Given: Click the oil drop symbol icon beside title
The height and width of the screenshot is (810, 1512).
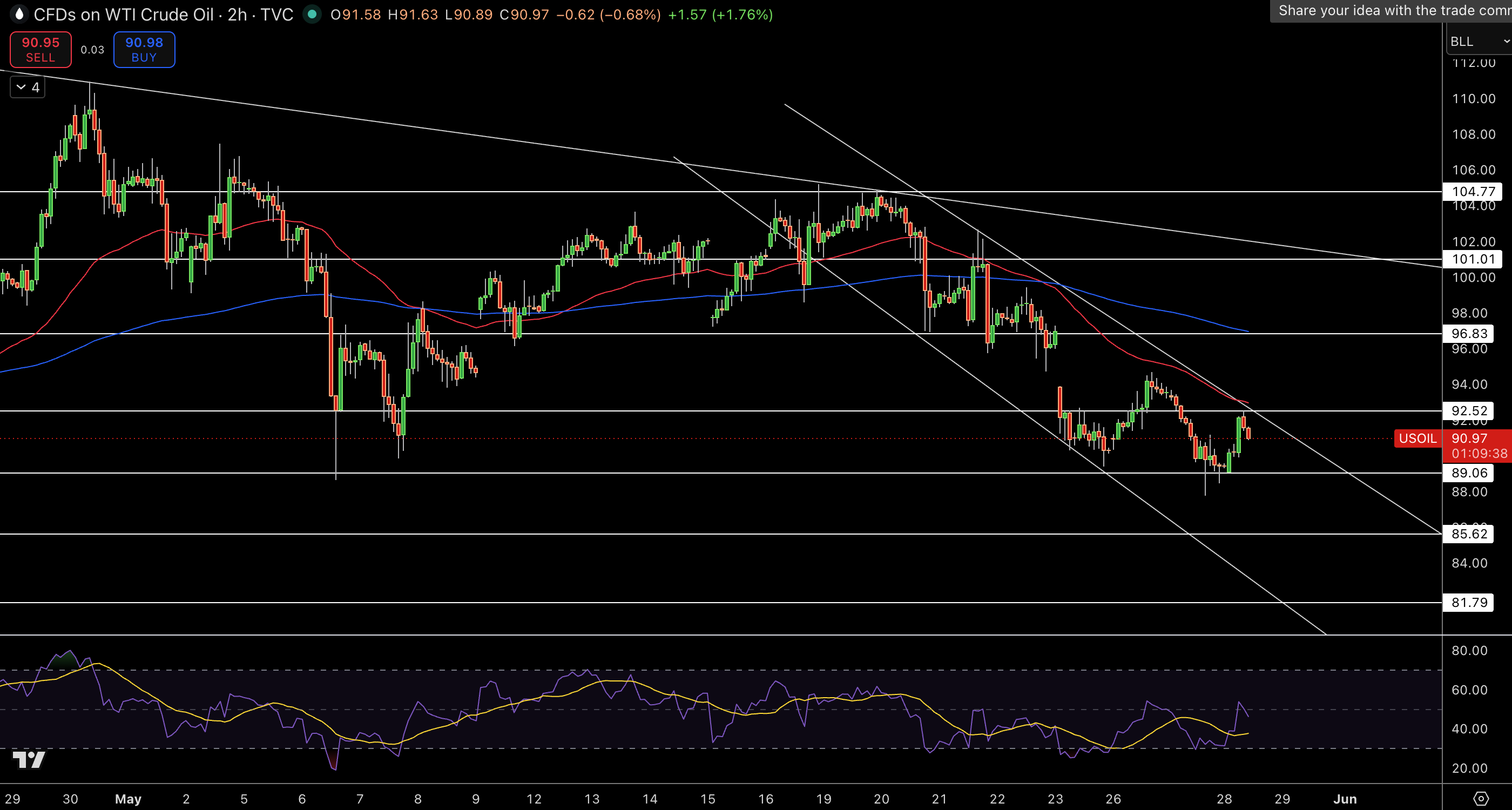Looking at the screenshot, I should click(19, 14).
